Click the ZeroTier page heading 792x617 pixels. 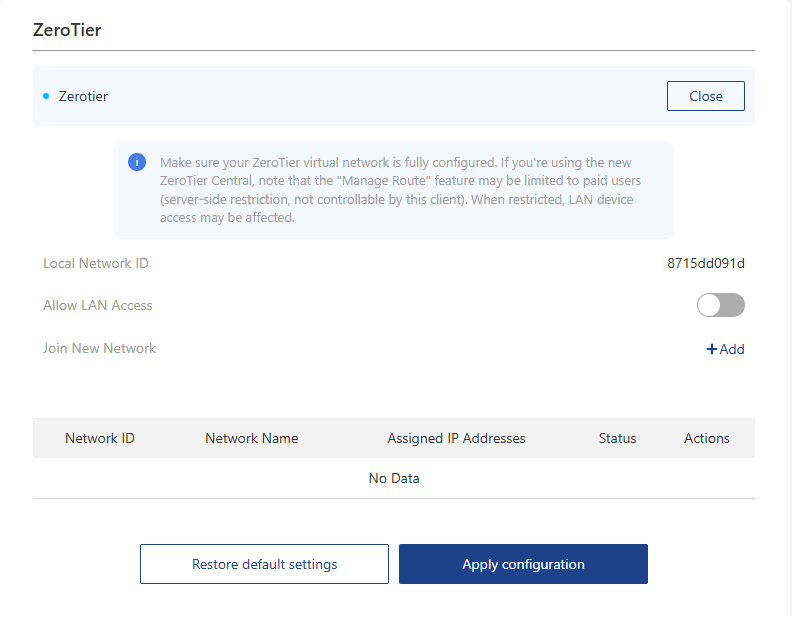pyautogui.click(x=67, y=30)
